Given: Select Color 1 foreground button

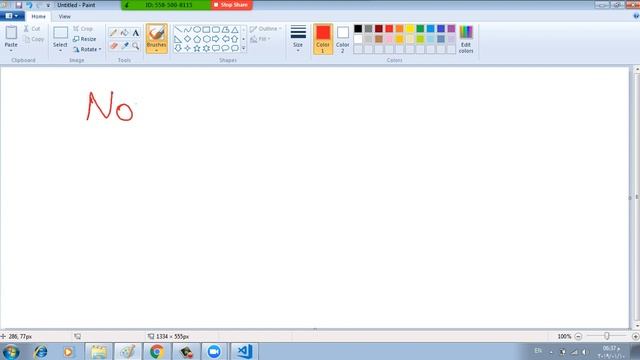Looking at the screenshot, I should click(x=323, y=39).
